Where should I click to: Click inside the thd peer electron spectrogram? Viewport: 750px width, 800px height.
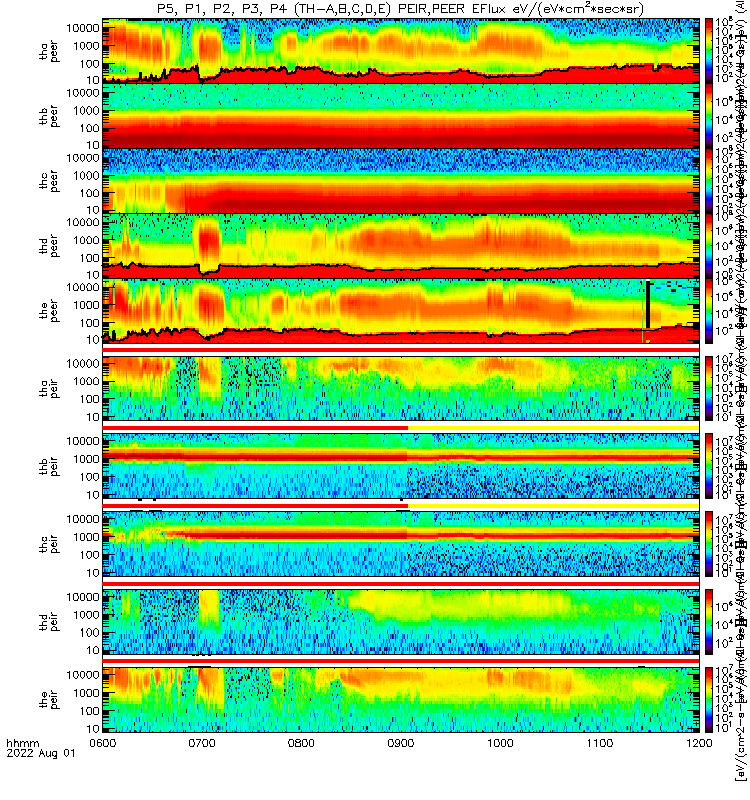tap(401, 245)
